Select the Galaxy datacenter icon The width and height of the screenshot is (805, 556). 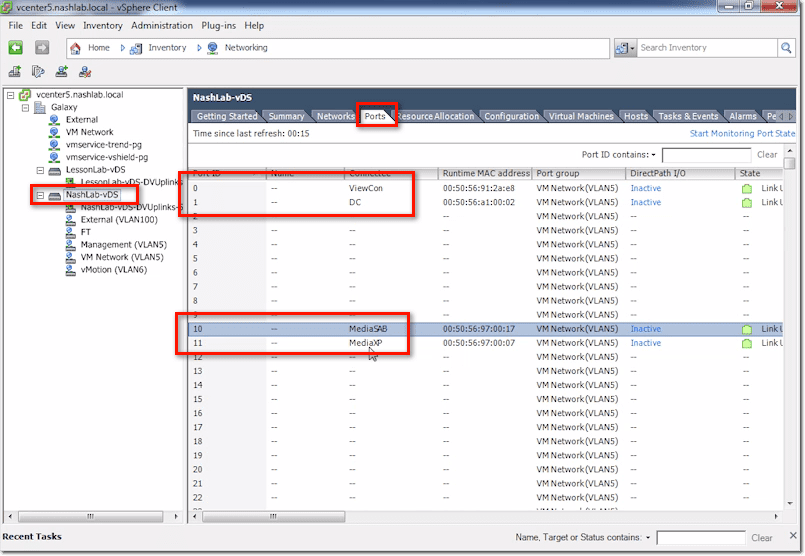pyautogui.click(x=40, y=107)
